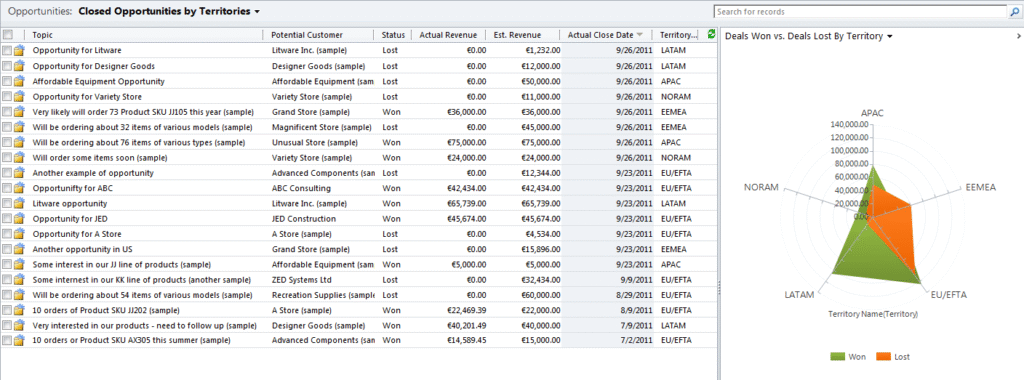Click the EEMEA axis label on chart

click(980, 187)
